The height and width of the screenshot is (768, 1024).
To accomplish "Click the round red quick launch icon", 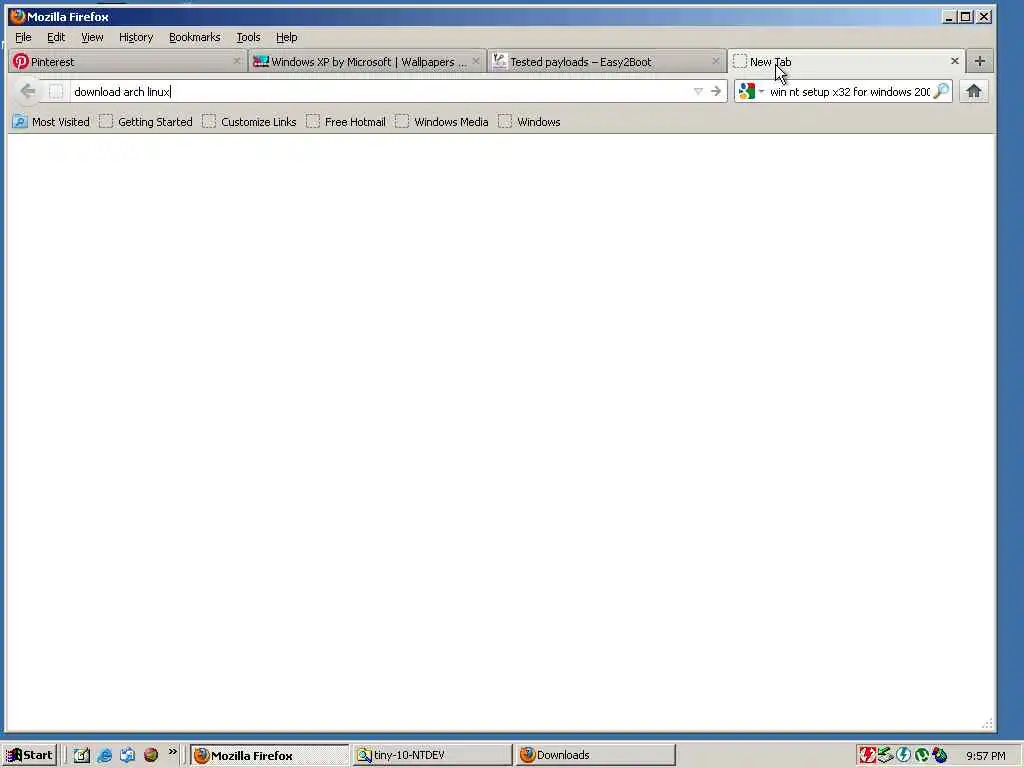I will click(x=151, y=756).
